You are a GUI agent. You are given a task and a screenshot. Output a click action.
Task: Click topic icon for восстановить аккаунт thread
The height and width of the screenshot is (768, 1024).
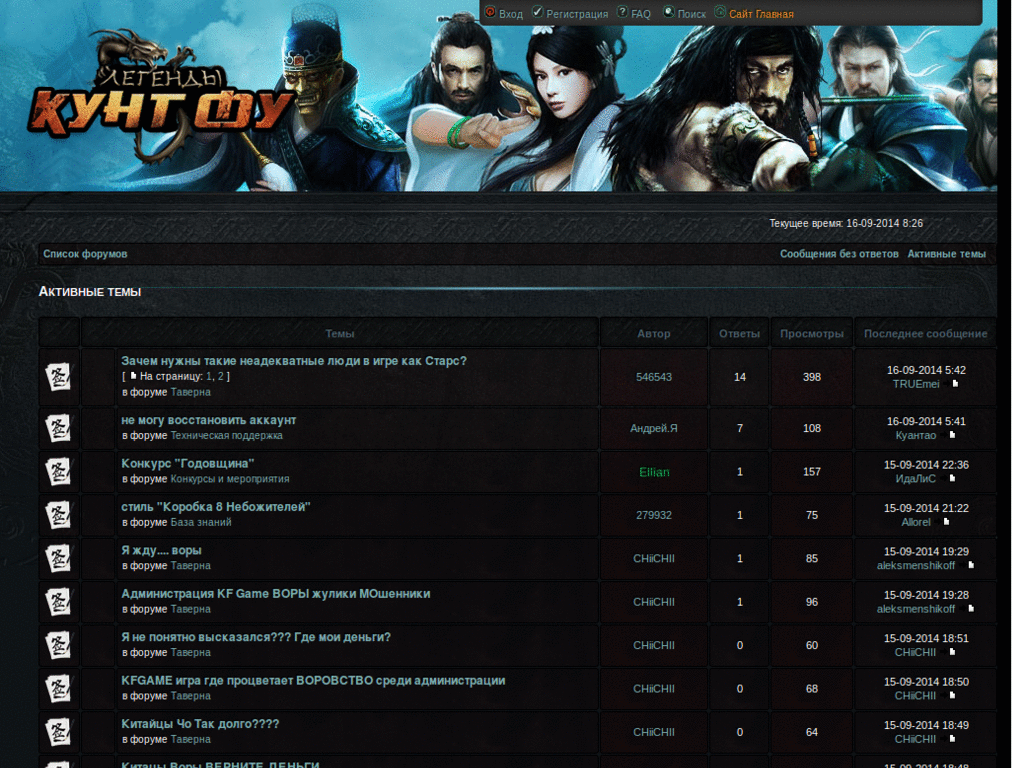(59, 428)
